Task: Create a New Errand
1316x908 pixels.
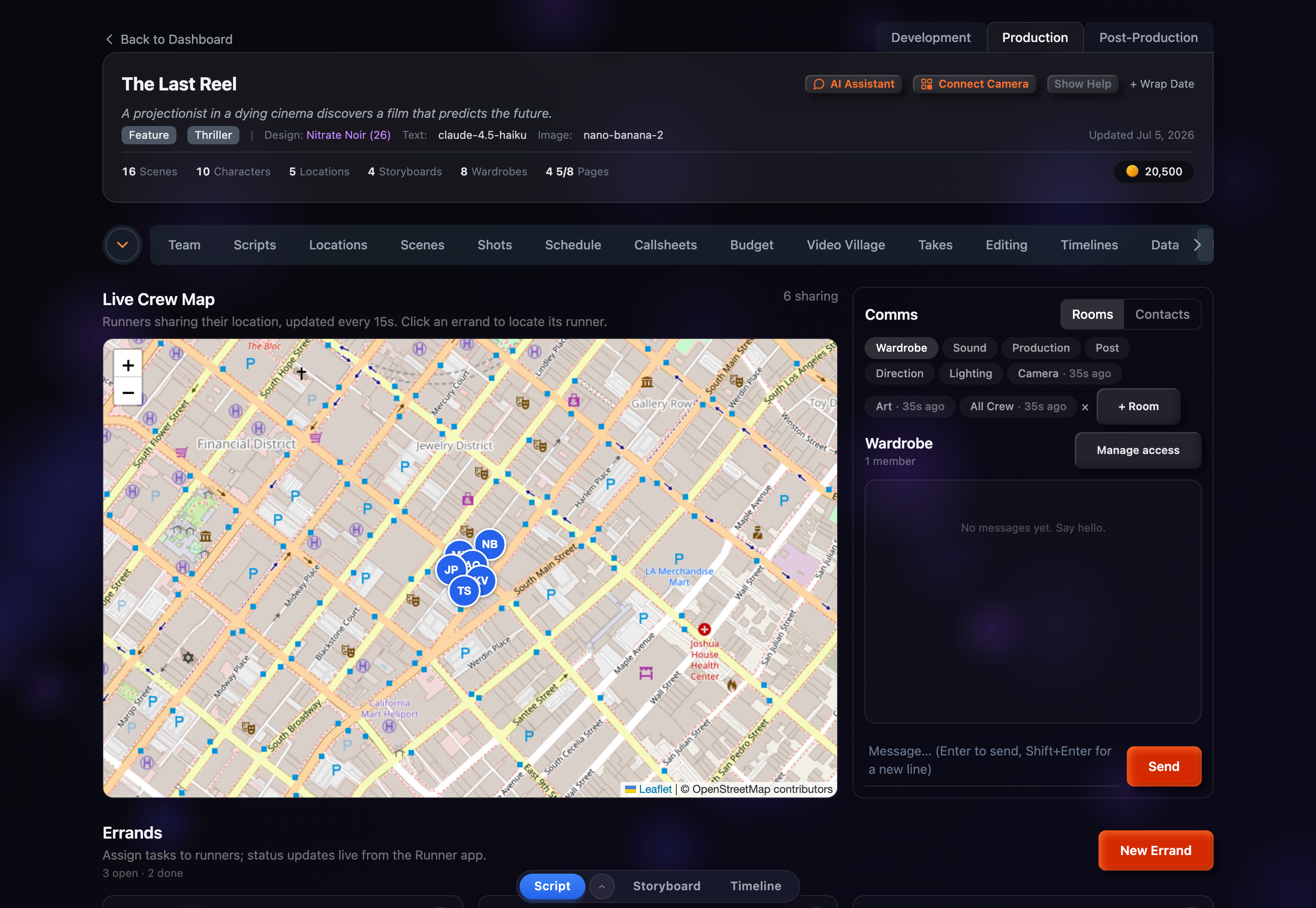Action: [x=1155, y=850]
